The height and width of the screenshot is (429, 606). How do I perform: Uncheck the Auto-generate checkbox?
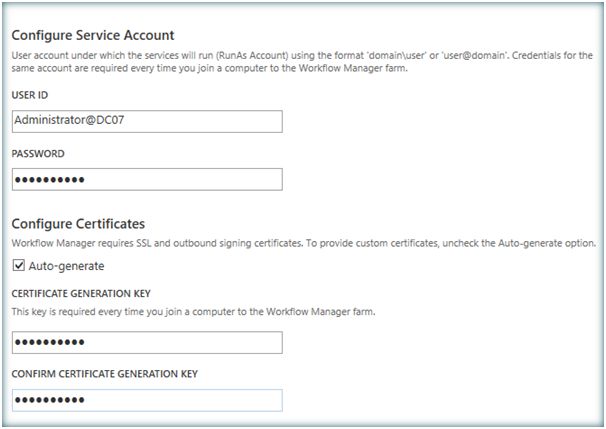[x=18, y=266]
